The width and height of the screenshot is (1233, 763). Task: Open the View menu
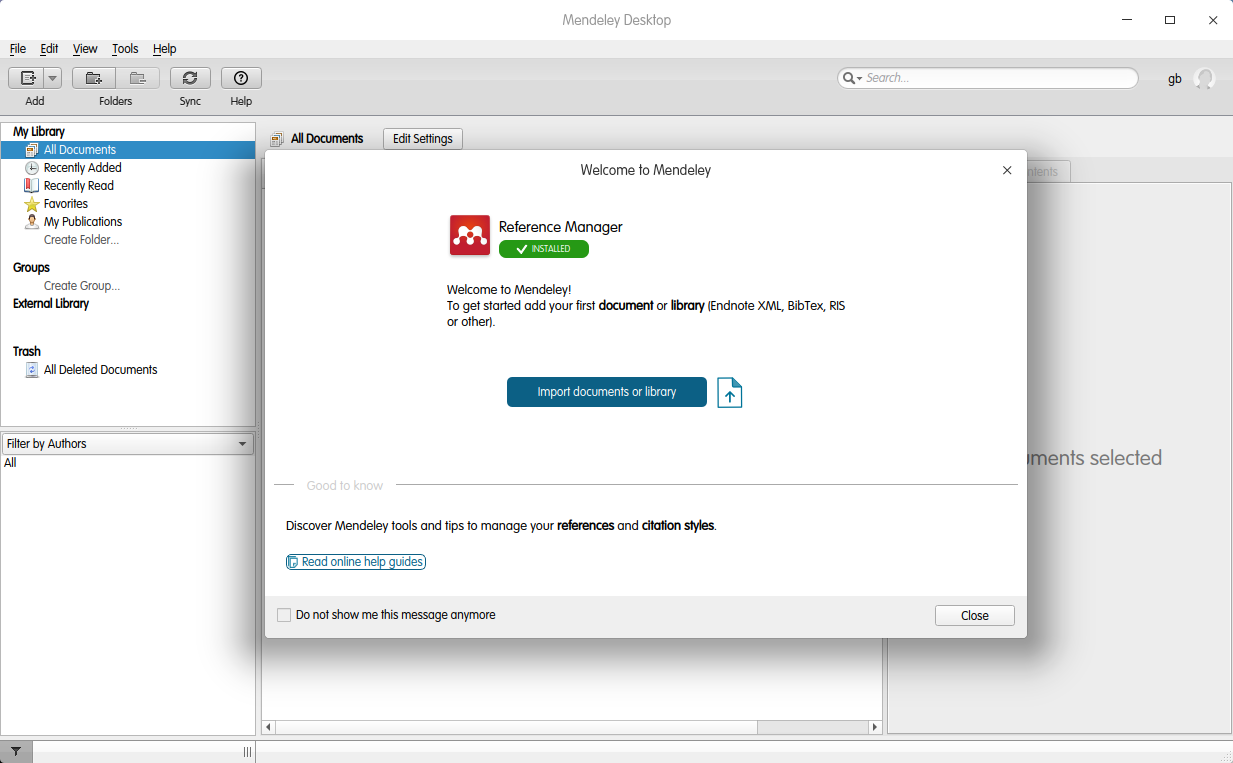pos(85,49)
